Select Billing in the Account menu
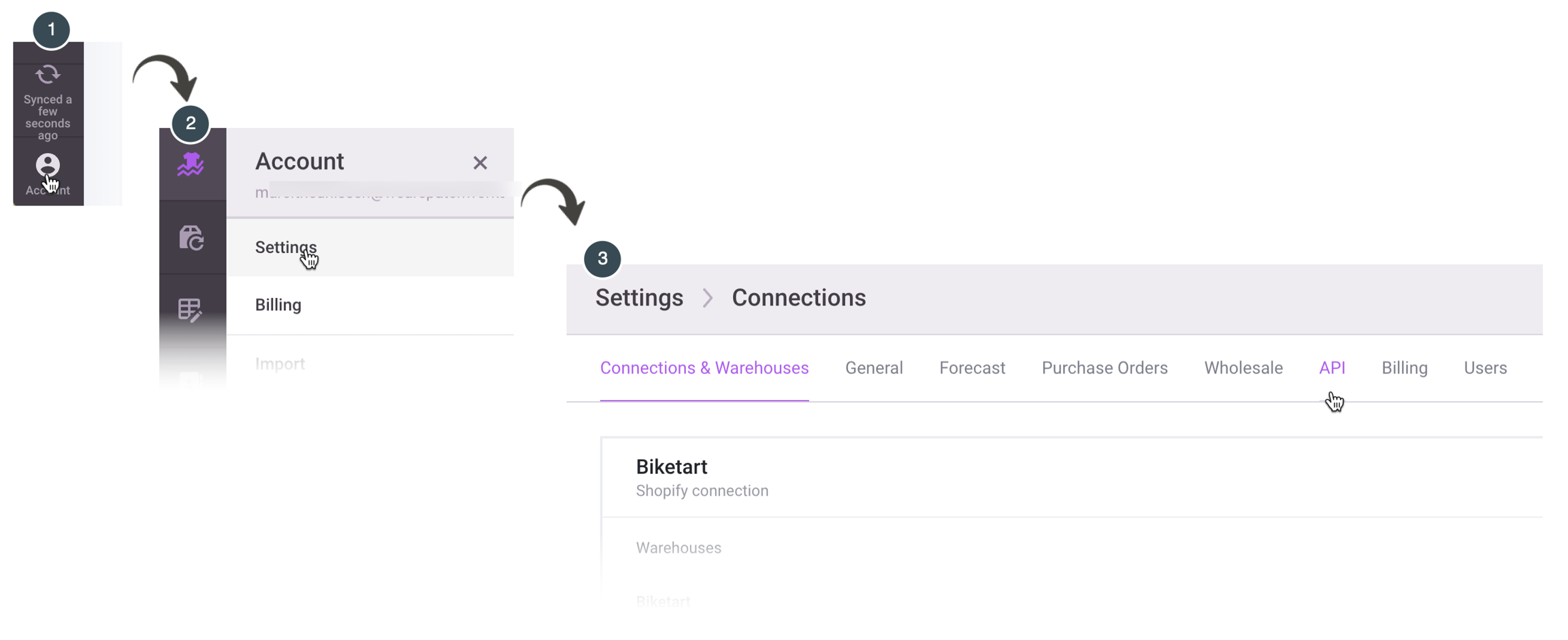Screen dimensions: 1568x640 point(278,305)
